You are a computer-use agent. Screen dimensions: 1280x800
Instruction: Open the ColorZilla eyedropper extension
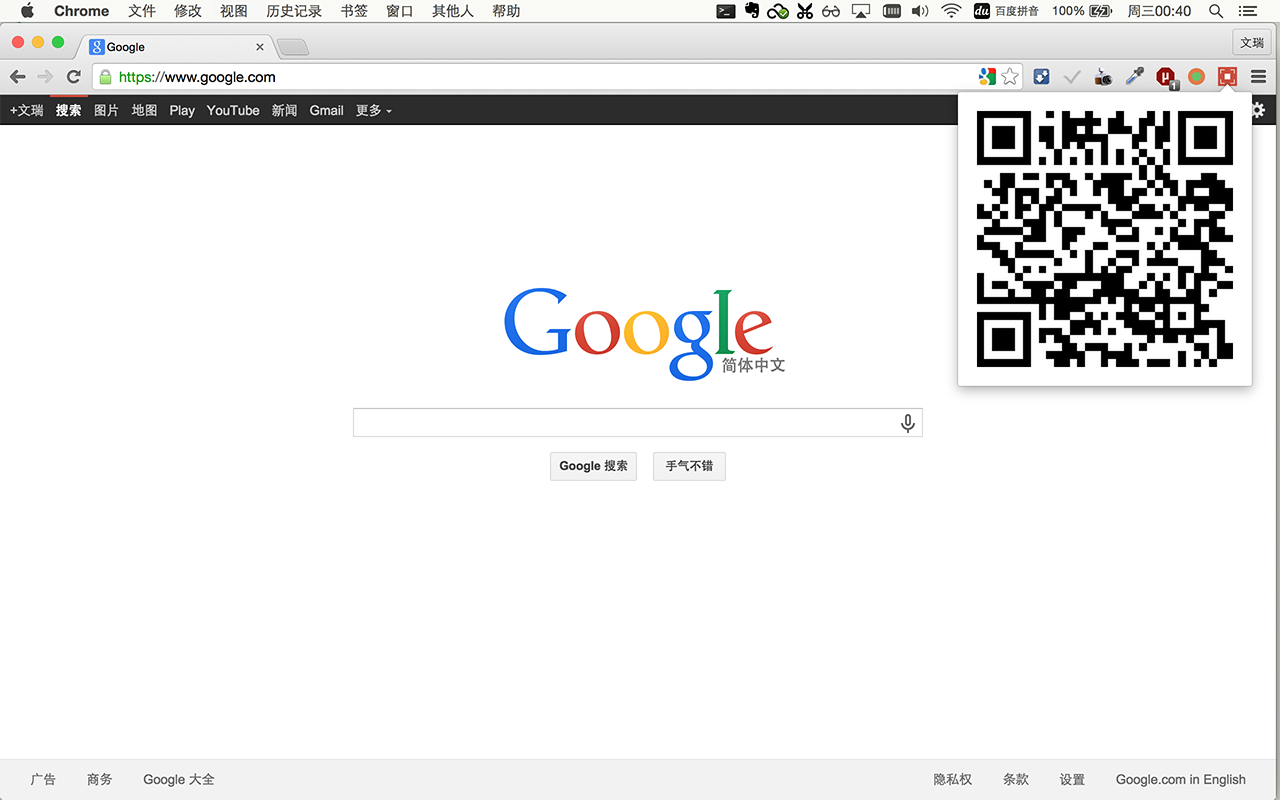1133,76
